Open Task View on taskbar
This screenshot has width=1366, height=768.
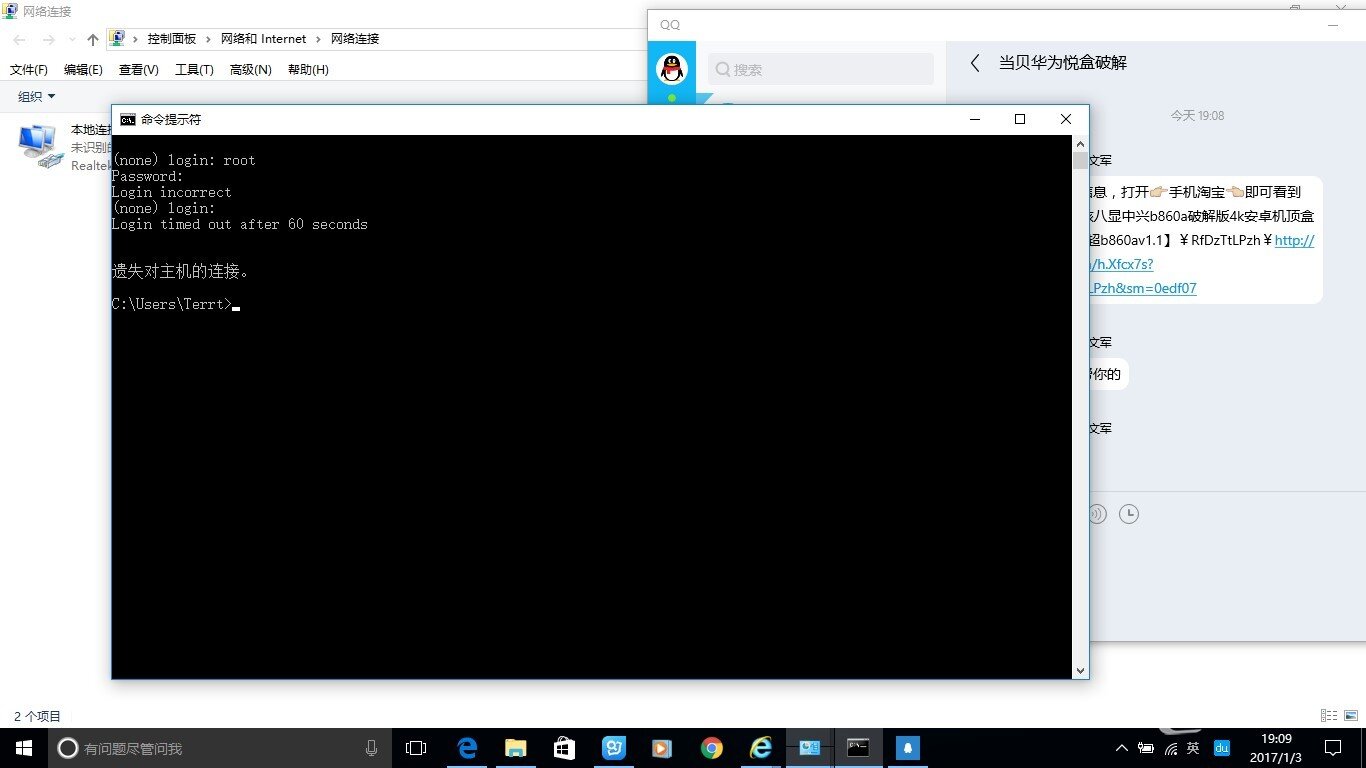(x=416, y=748)
